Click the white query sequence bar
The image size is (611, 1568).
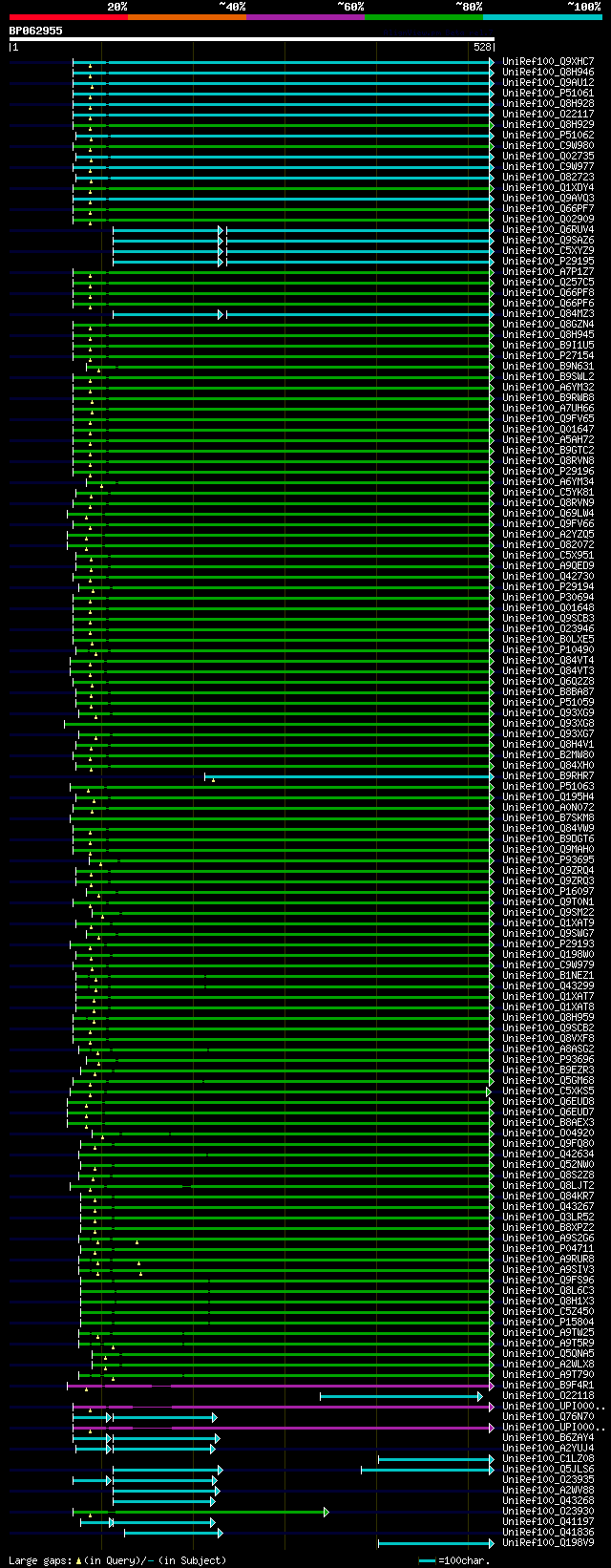pos(252,39)
